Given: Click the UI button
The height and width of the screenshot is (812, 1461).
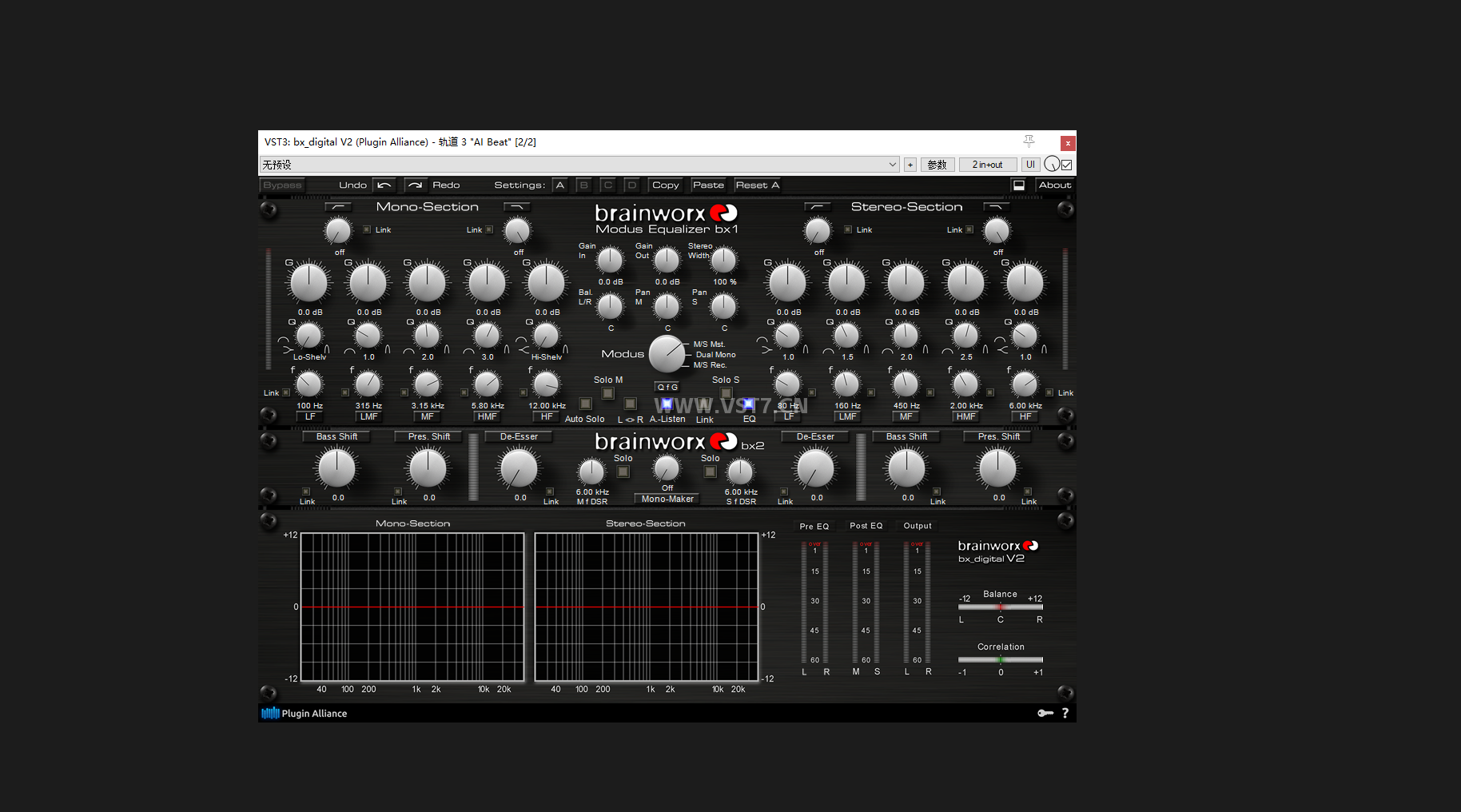Looking at the screenshot, I should pos(1031,165).
